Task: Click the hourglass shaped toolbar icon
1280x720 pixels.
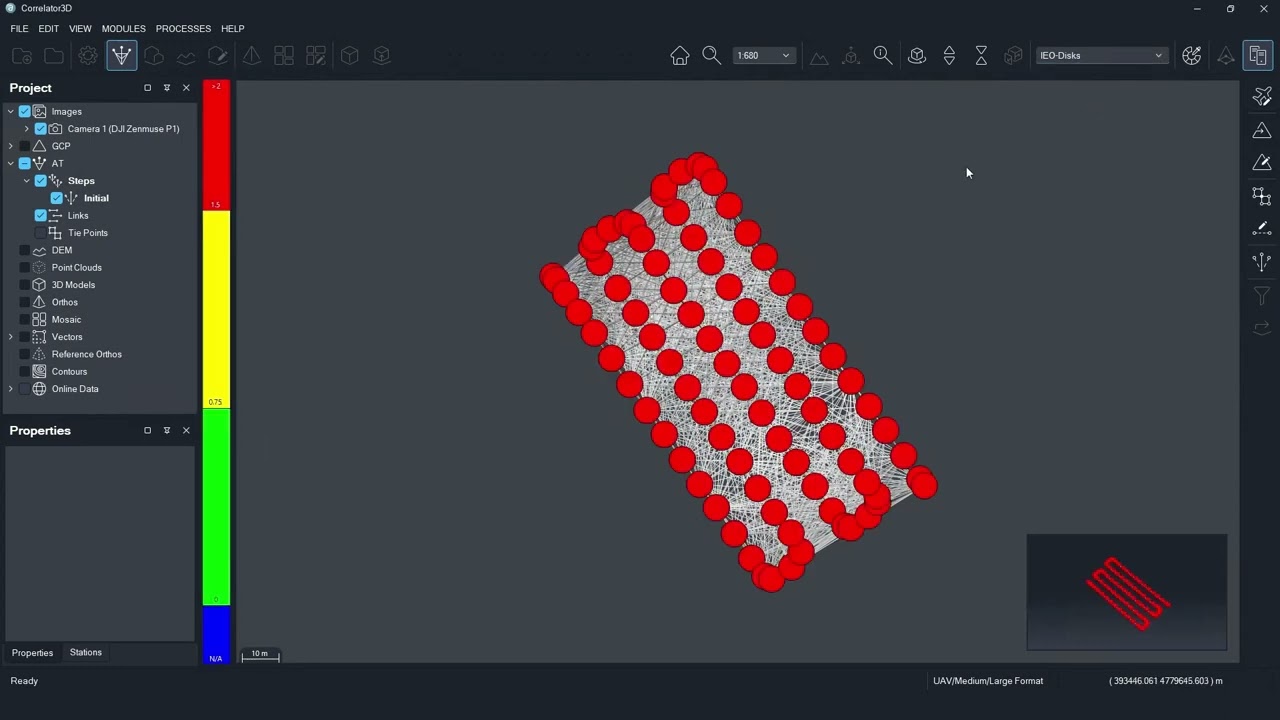Action: pyautogui.click(x=981, y=56)
